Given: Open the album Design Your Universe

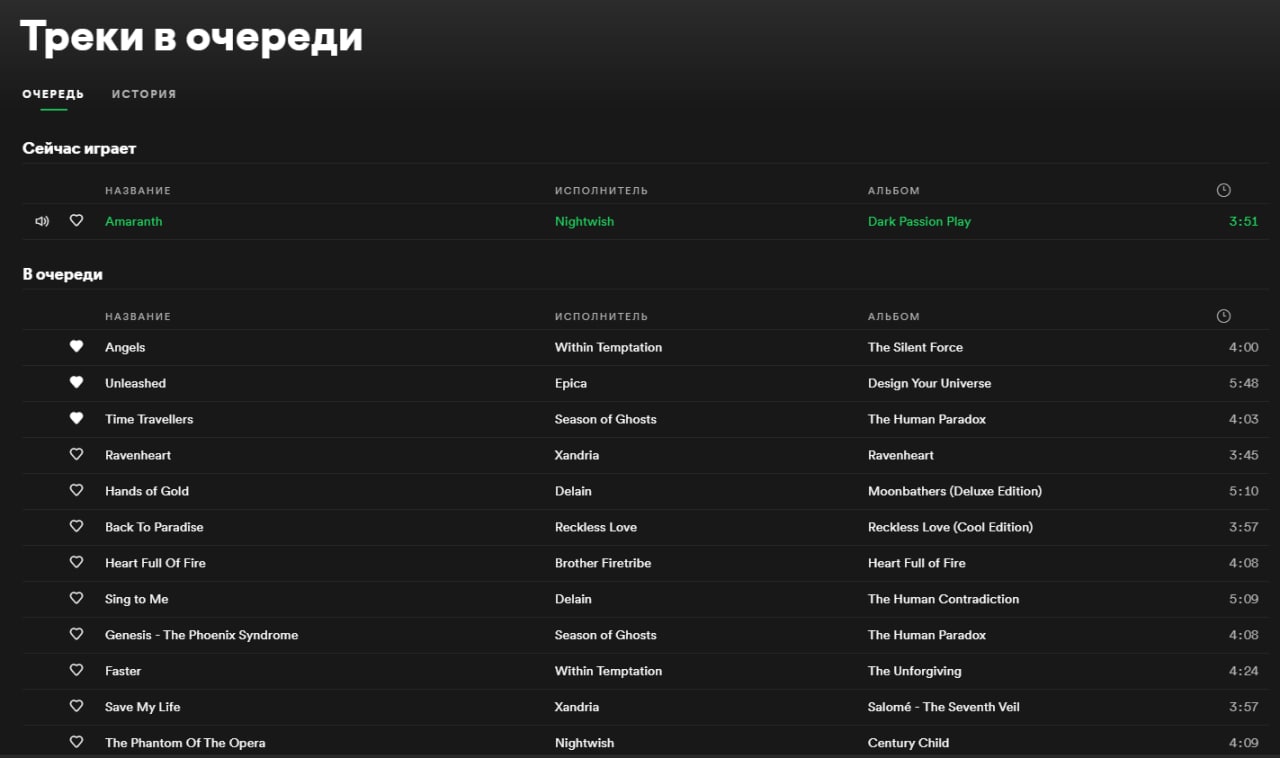Looking at the screenshot, I should [929, 384].
